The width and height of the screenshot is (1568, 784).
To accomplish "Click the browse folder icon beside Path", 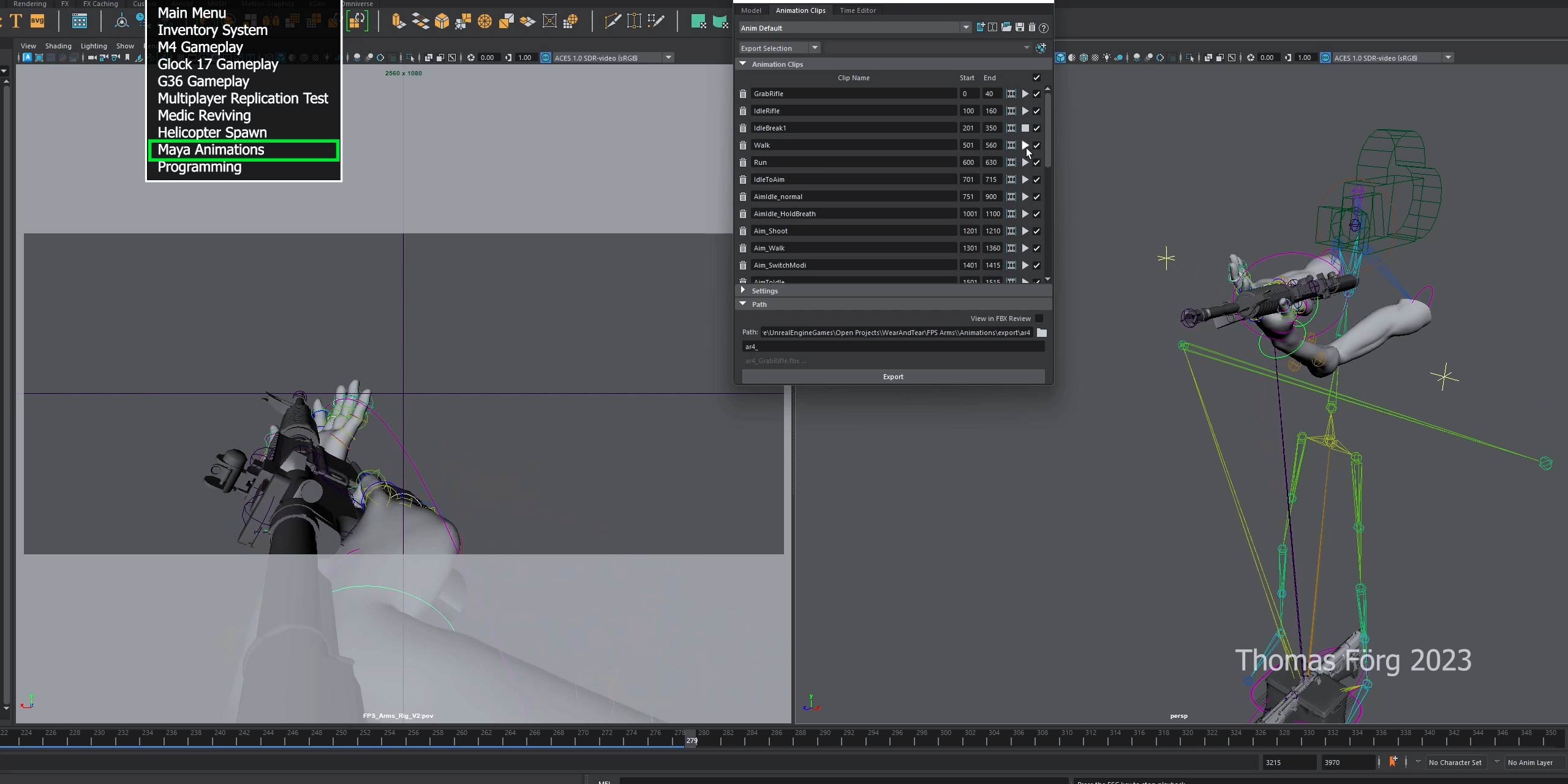I will click(1041, 333).
